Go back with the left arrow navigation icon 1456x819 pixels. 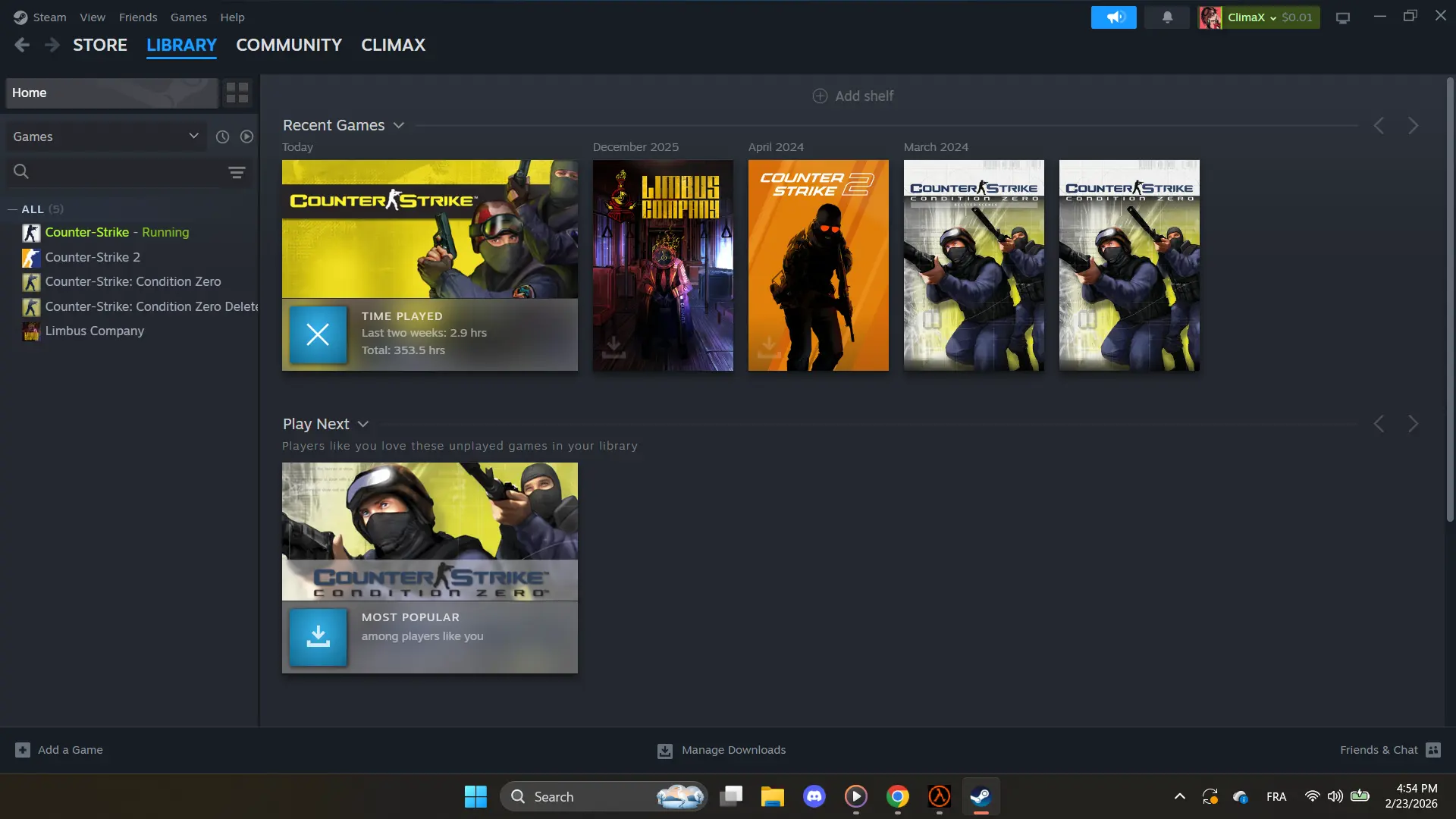[22, 45]
